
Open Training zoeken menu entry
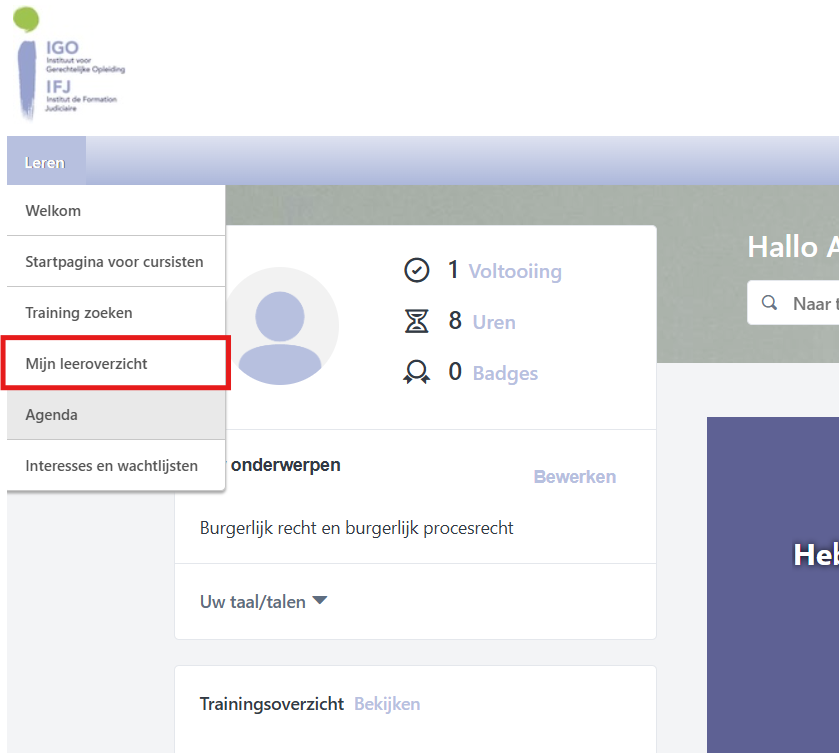tap(79, 313)
